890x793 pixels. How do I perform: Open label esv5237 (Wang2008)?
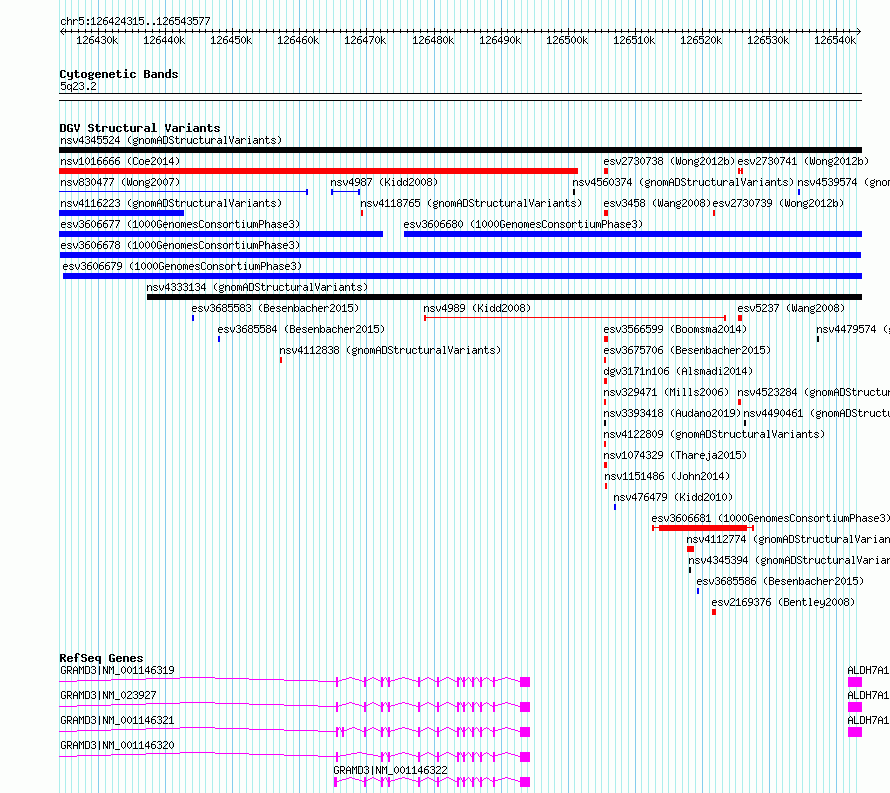click(791, 308)
